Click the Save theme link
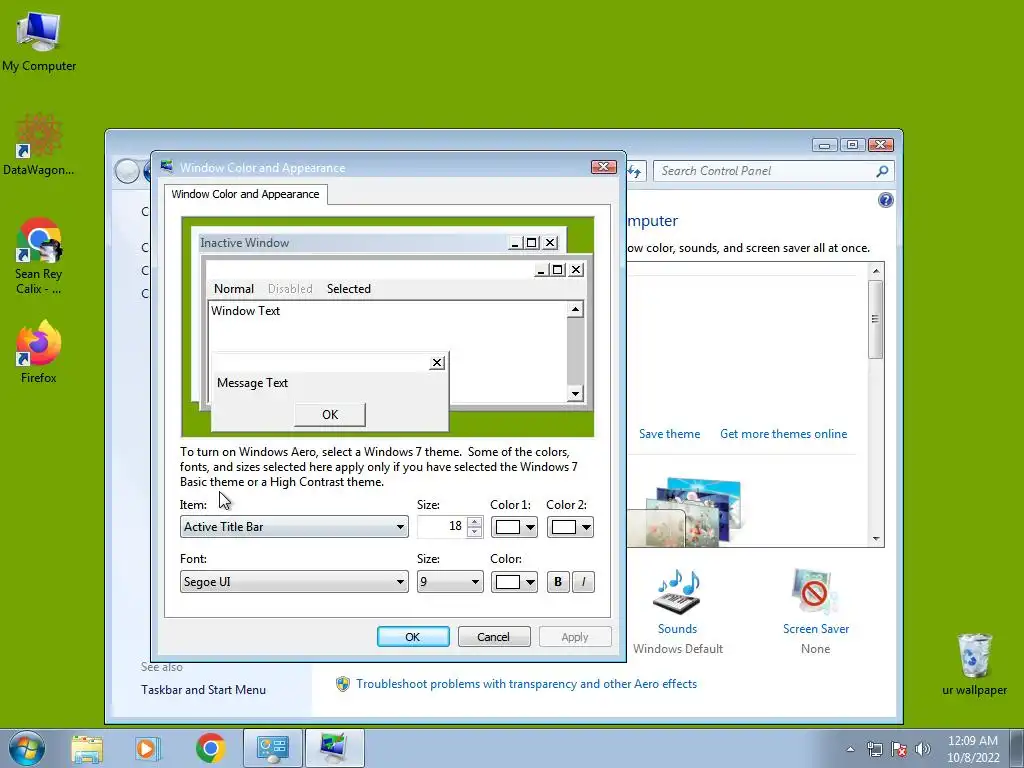Viewport: 1024px width, 768px height. click(669, 434)
